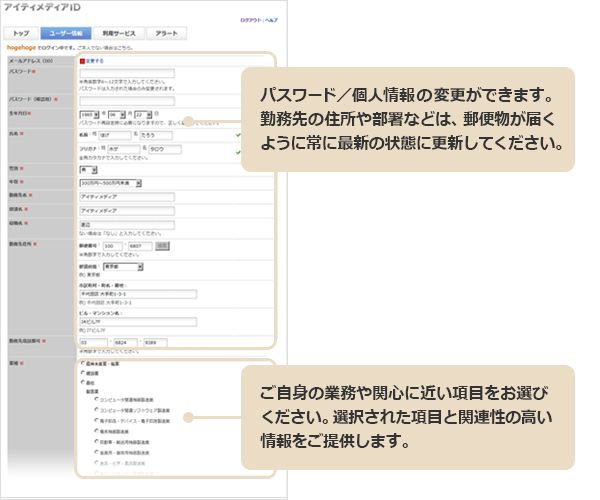The image size is (600, 500).
Task: Click the phone field containing 9389
Action: (x=155, y=342)
